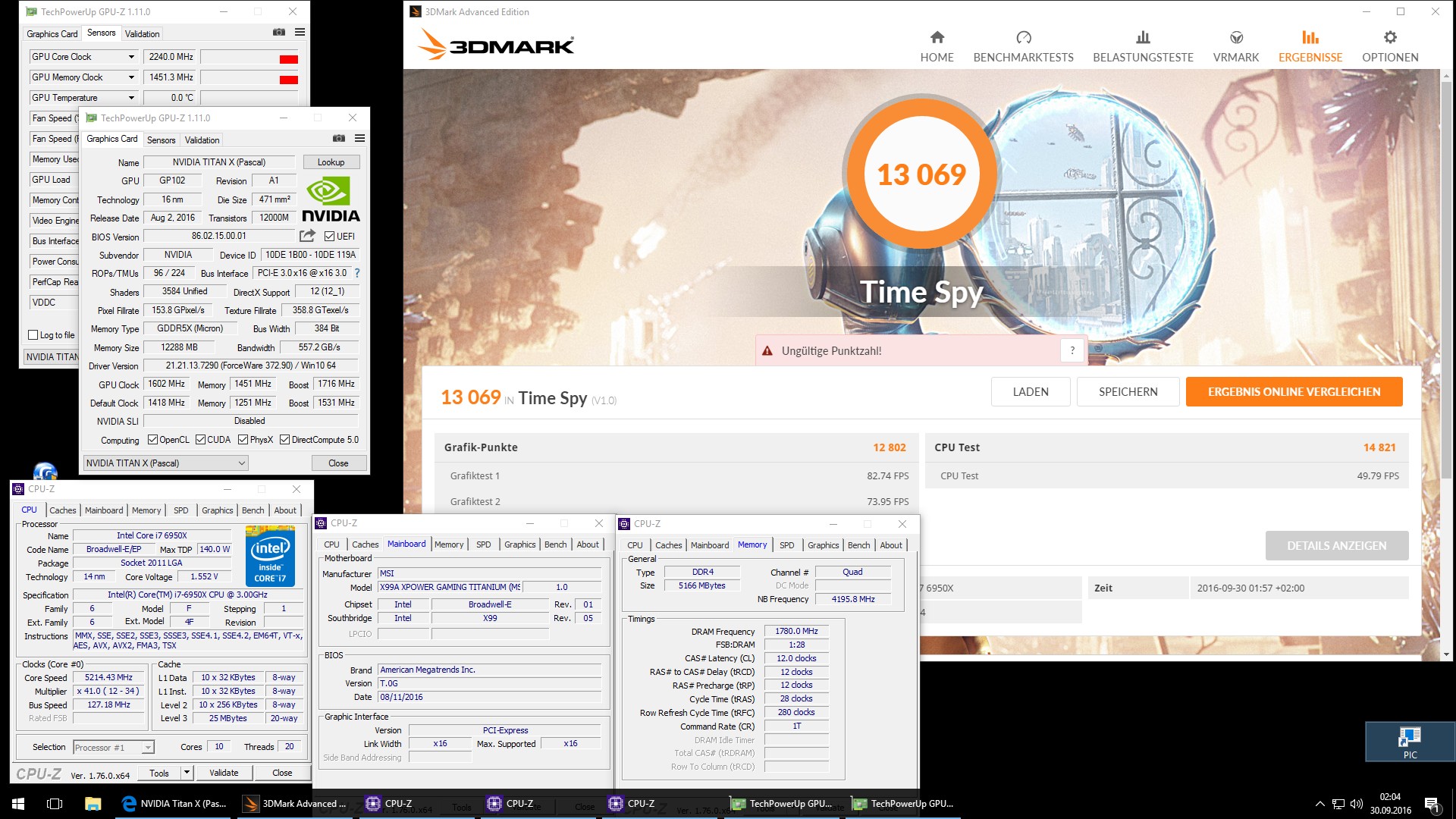Viewport: 1456px width, 819px height.
Task: Open the Graphics tab in the leftmost CPU-Z window
Action: click(218, 511)
